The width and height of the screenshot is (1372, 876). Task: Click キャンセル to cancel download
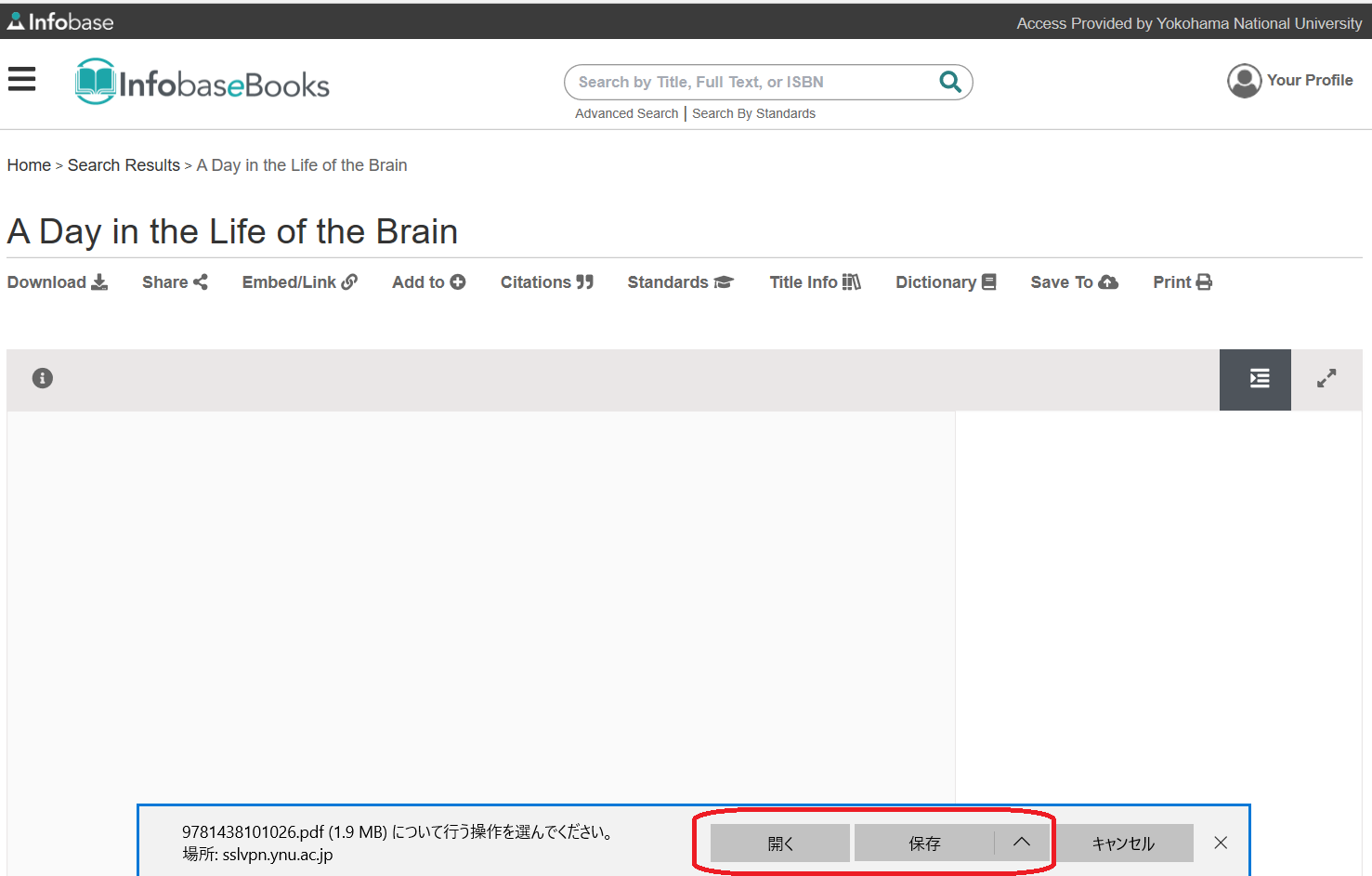tap(1123, 843)
